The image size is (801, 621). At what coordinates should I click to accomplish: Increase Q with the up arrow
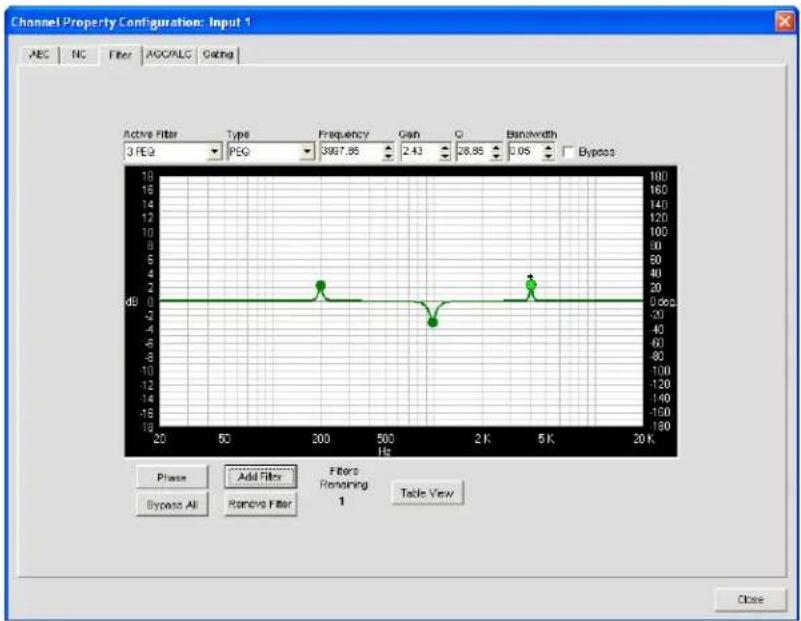496,148
